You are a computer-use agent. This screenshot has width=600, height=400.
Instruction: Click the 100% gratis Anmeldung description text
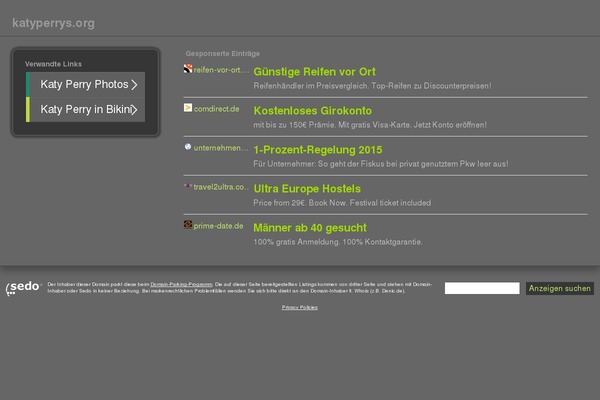[x=338, y=242]
